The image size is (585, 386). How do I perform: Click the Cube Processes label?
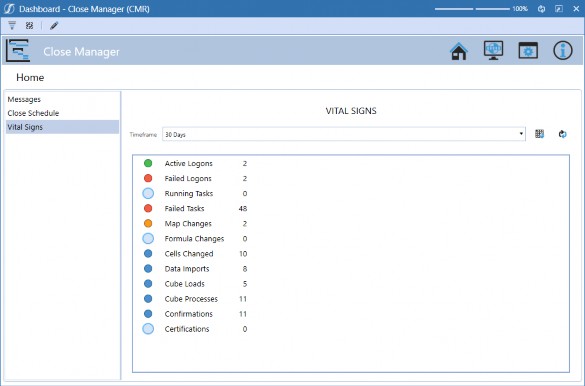pyautogui.click(x=191, y=299)
